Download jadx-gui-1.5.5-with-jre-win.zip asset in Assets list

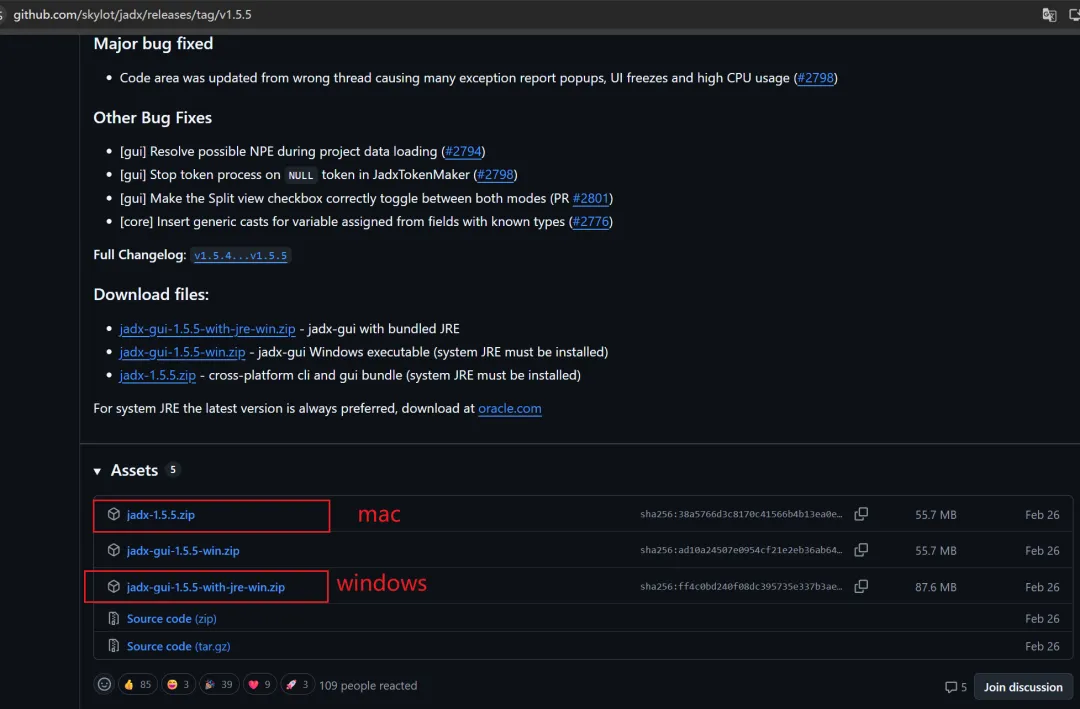pyautogui.click(x=206, y=587)
